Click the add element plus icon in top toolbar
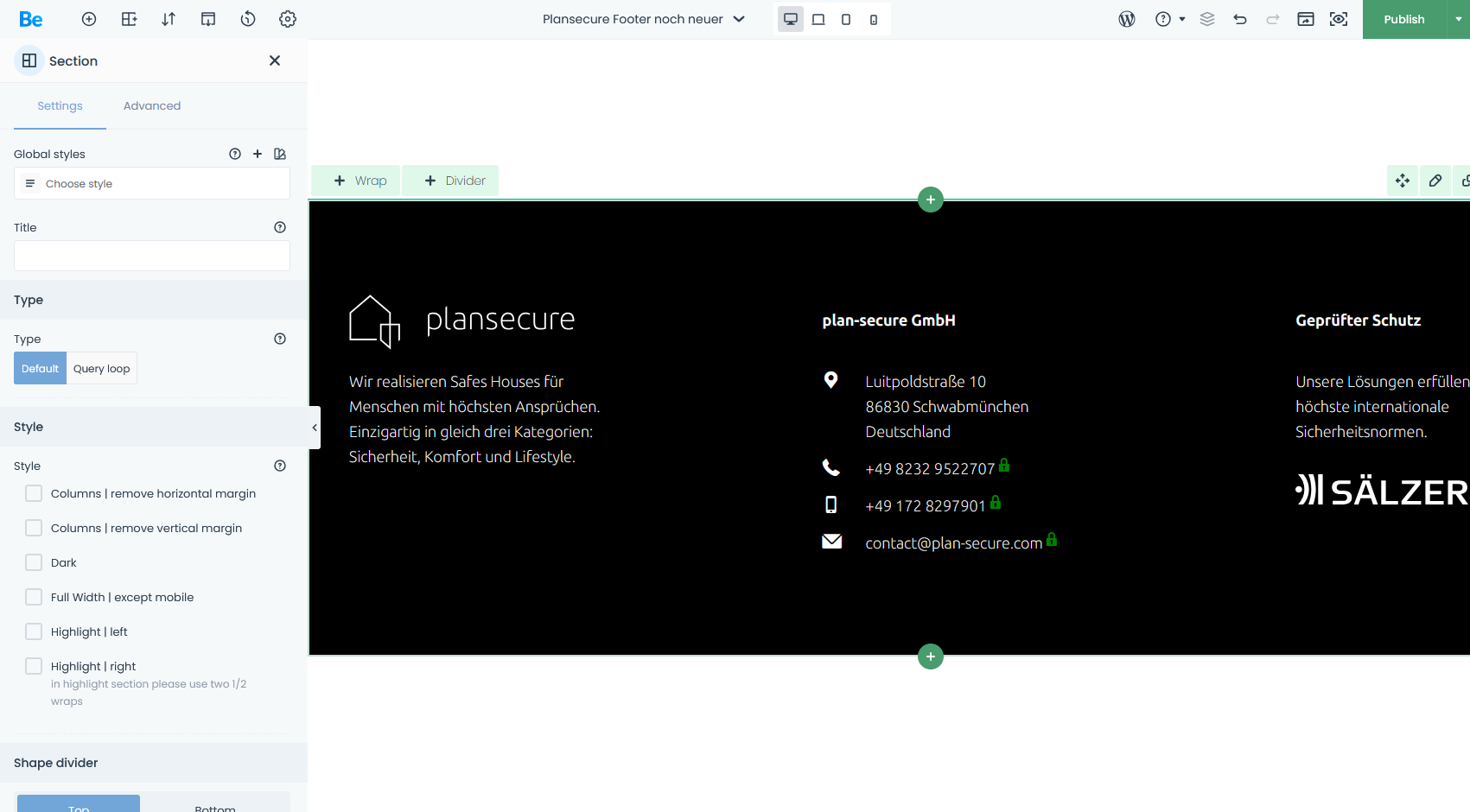The height and width of the screenshot is (812, 1470). tap(89, 19)
